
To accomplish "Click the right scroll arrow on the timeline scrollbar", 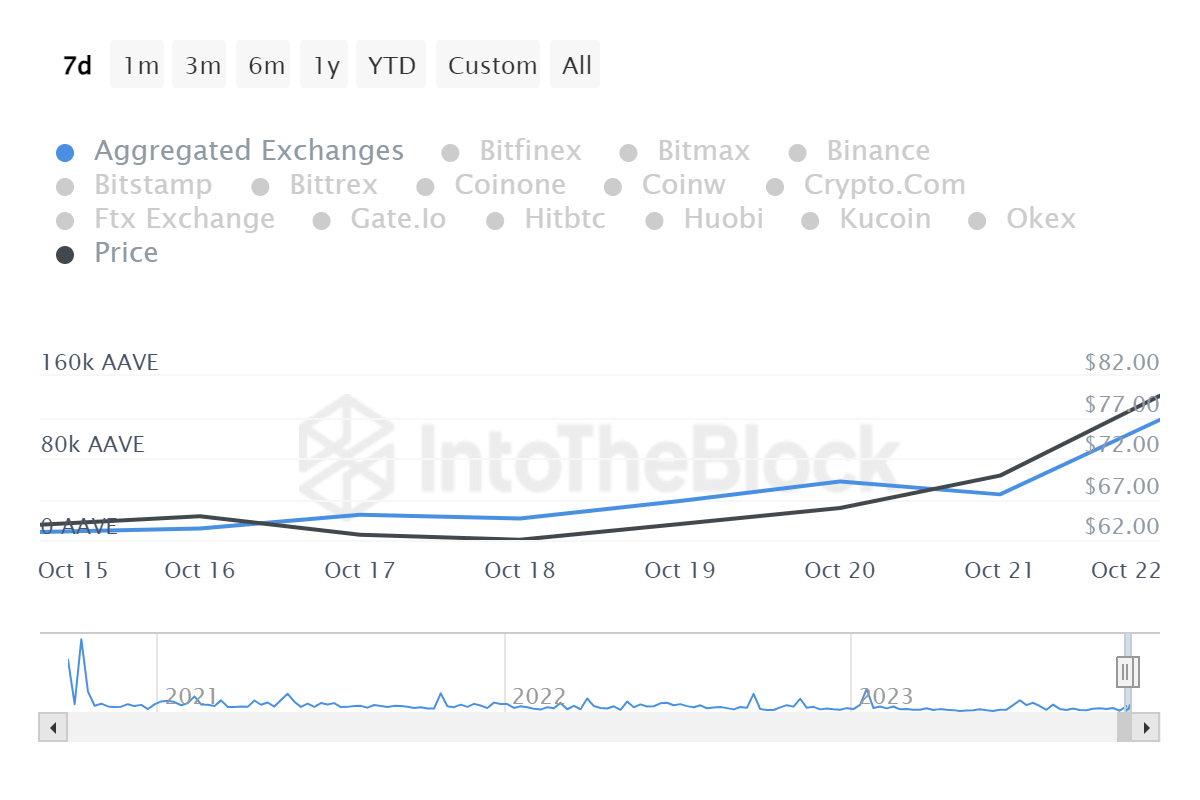I will click(x=1148, y=727).
